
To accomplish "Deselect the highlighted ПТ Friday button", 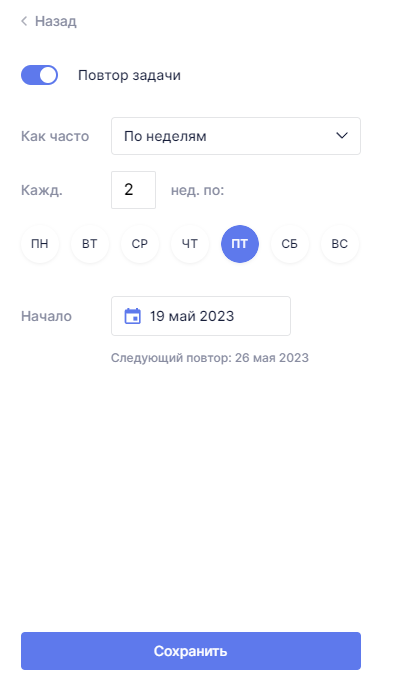I will 240,244.
